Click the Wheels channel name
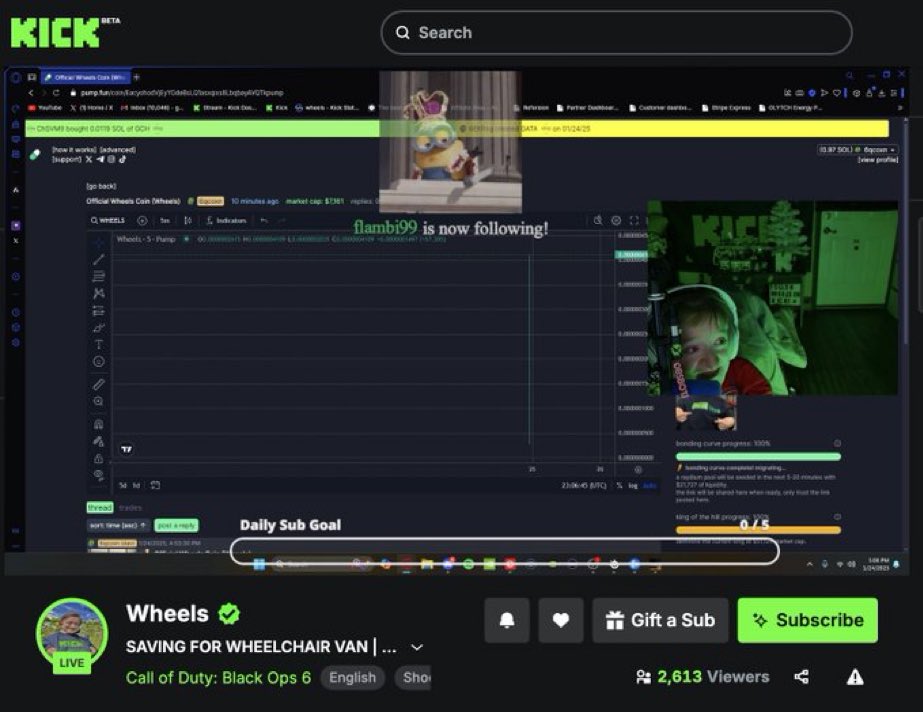Image resolution: width=923 pixels, height=712 pixels. coord(167,614)
